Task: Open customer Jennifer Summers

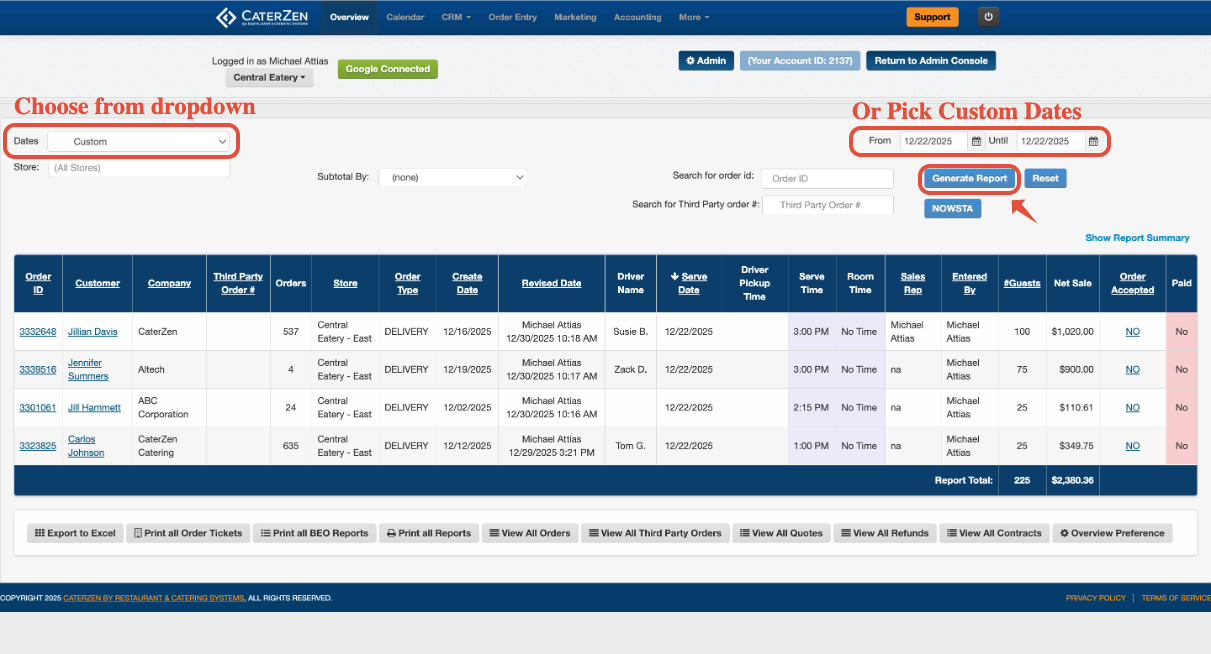Action: pyautogui.click(x=88, y=369)
